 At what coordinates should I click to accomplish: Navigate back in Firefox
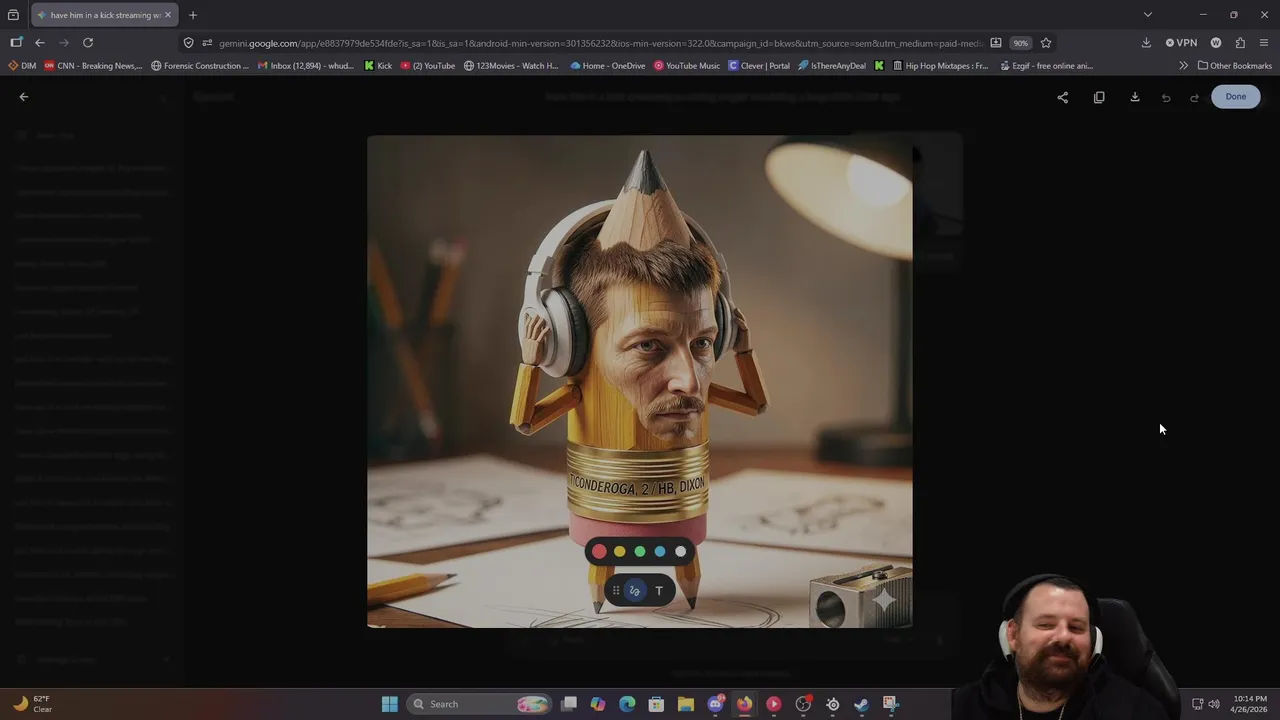click(x=40, y=43)
